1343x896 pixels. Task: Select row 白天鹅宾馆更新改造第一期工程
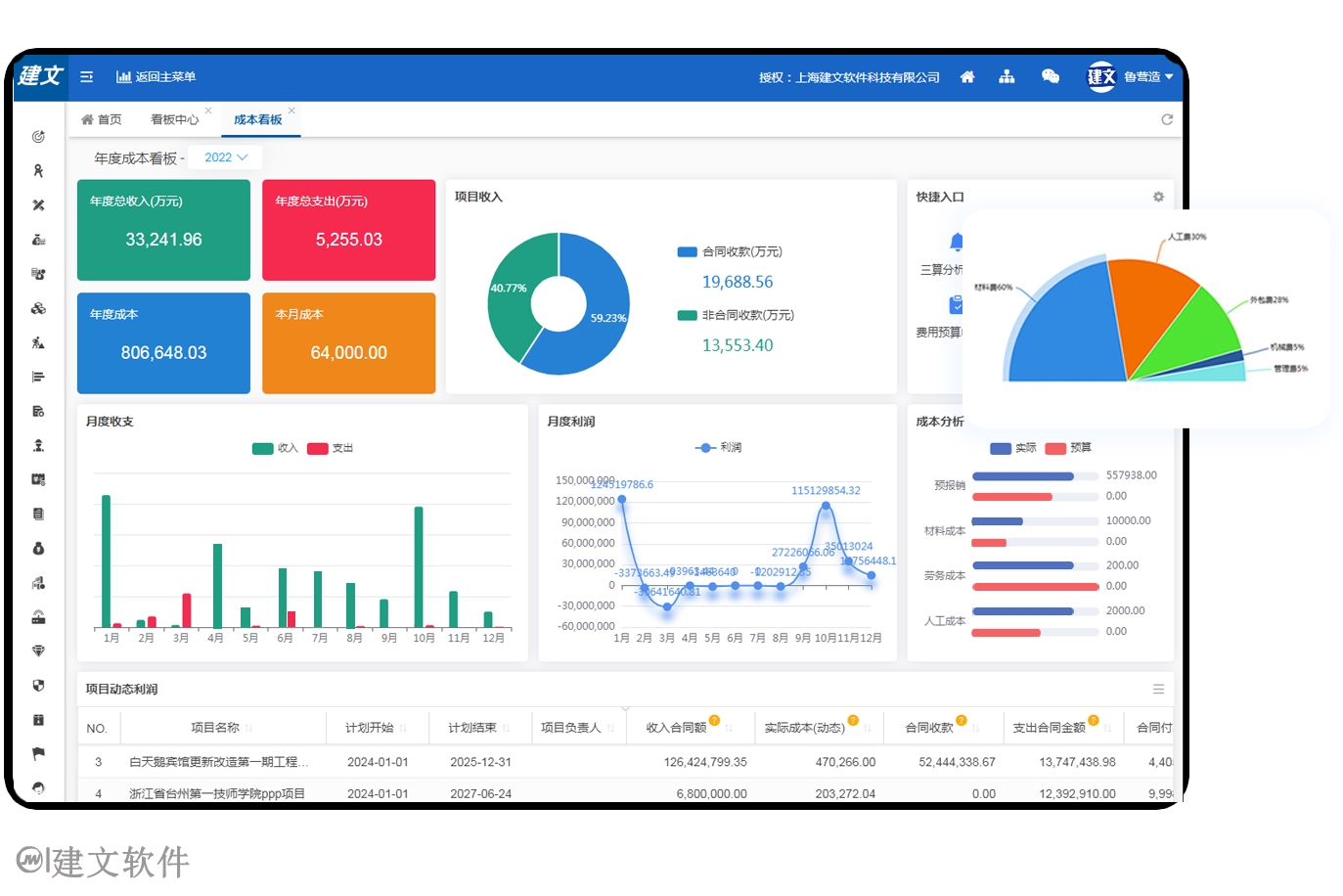625,762
